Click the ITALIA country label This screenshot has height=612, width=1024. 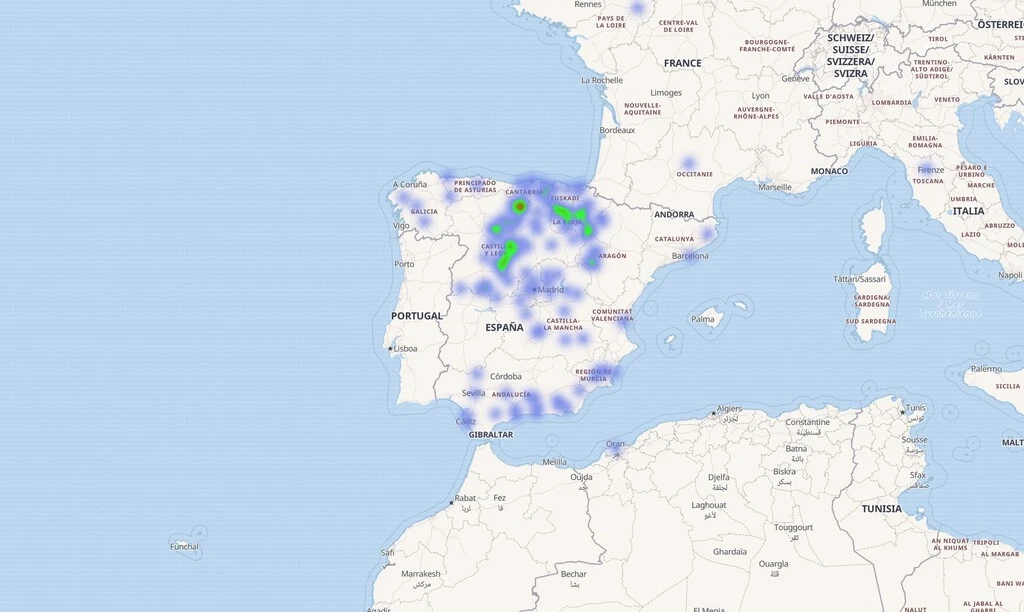click(968, 212)
